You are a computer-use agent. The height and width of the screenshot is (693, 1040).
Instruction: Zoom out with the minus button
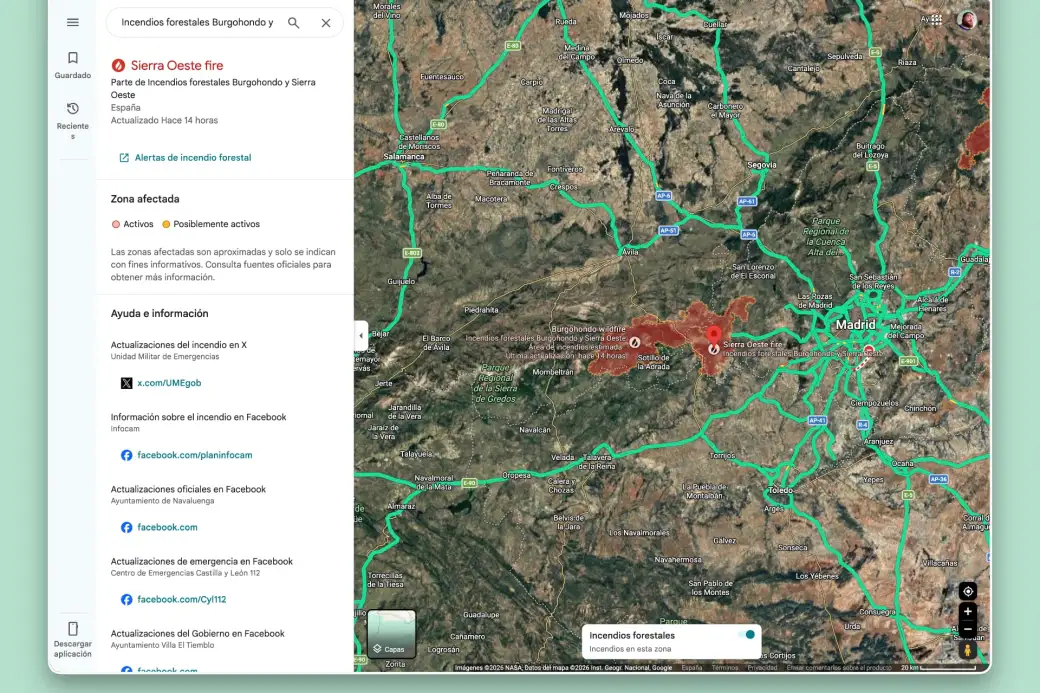[x=968, y=629]
